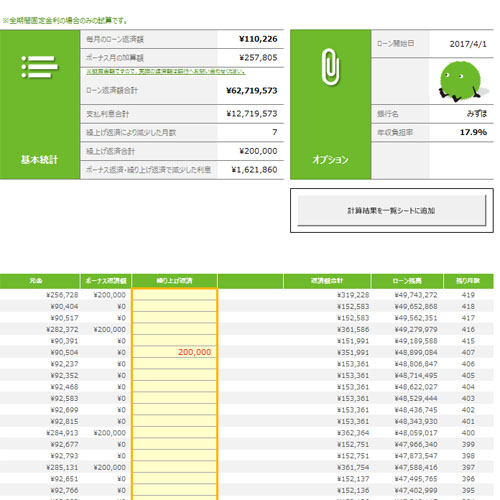Click the ローン残高 column header
Screen dimensions: 500x500
point(407,281)
